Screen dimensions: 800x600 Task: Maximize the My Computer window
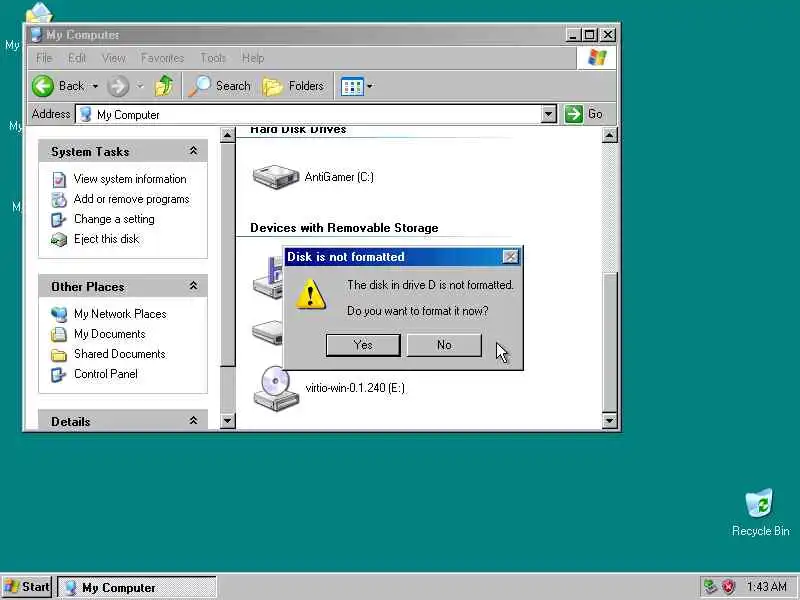point(589,35)
